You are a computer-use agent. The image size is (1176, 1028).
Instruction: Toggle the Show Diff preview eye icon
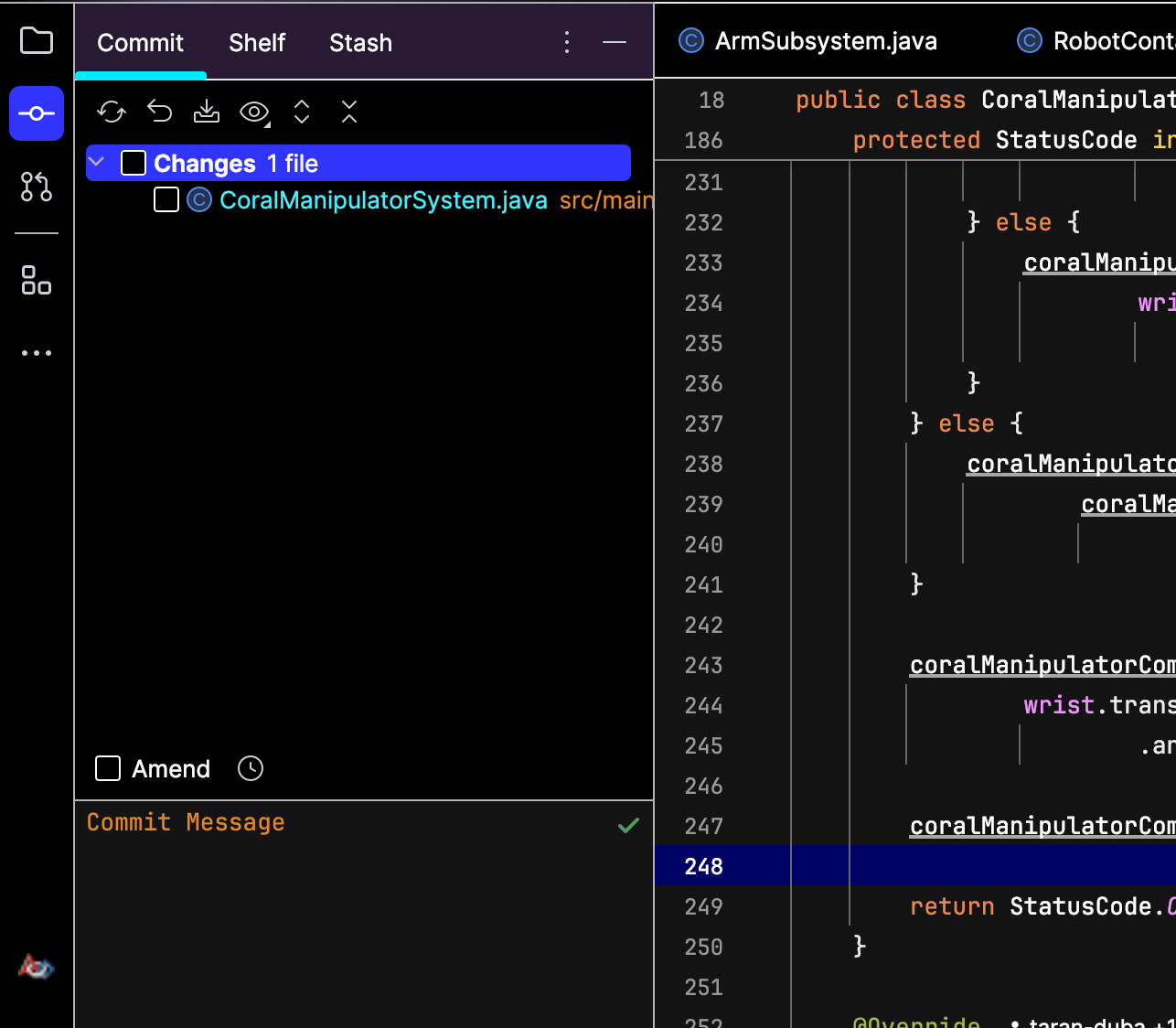[254, 112]
